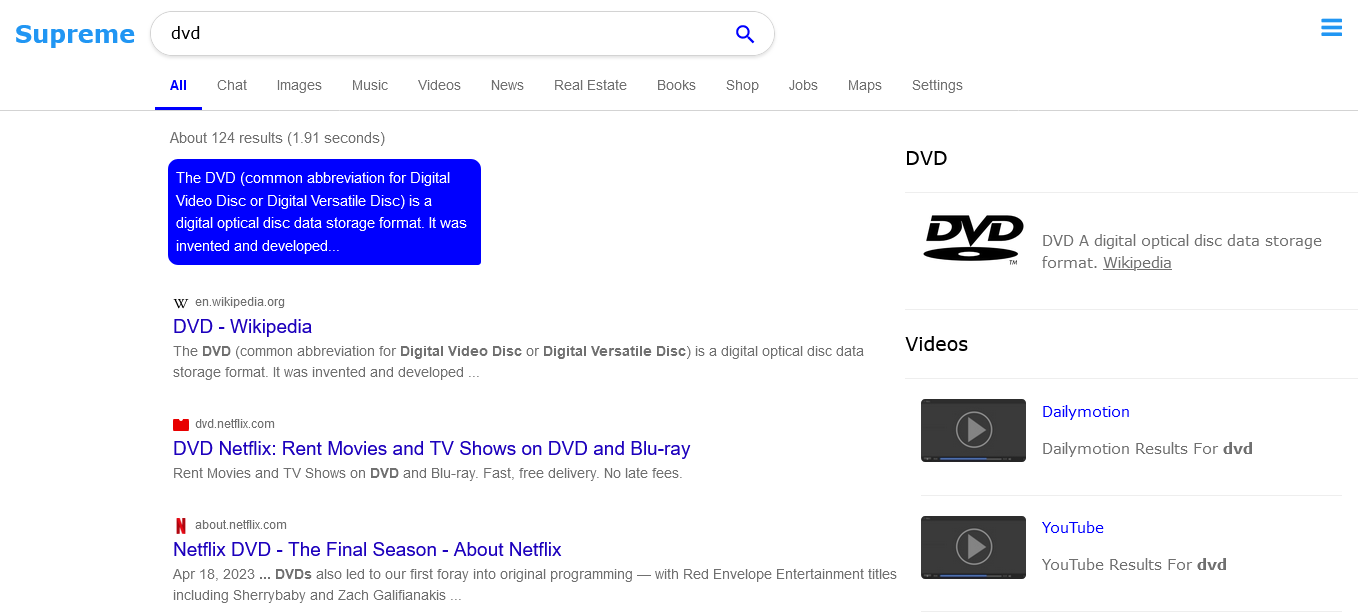Open the Dailymotion video link

click(x=1086, y=411)
